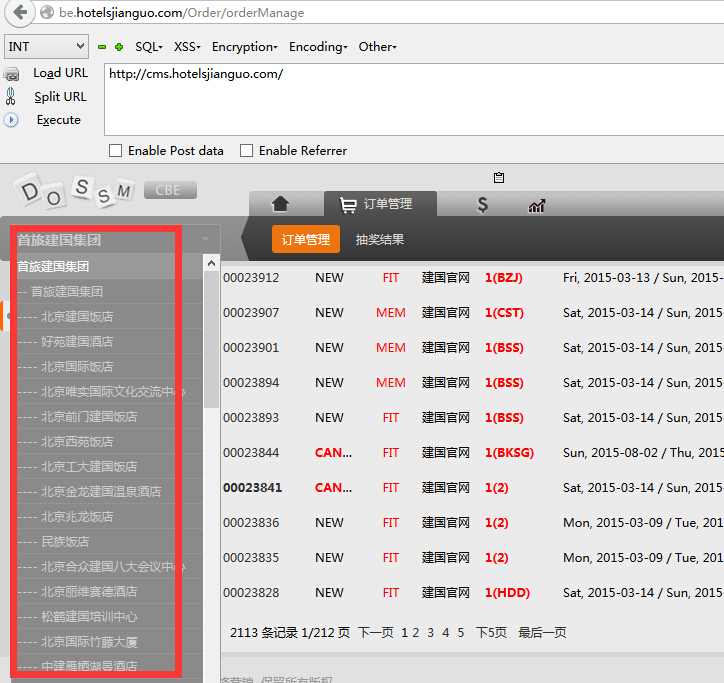Click the Execute play icon

pyautogui.click(x=11, y=120)
